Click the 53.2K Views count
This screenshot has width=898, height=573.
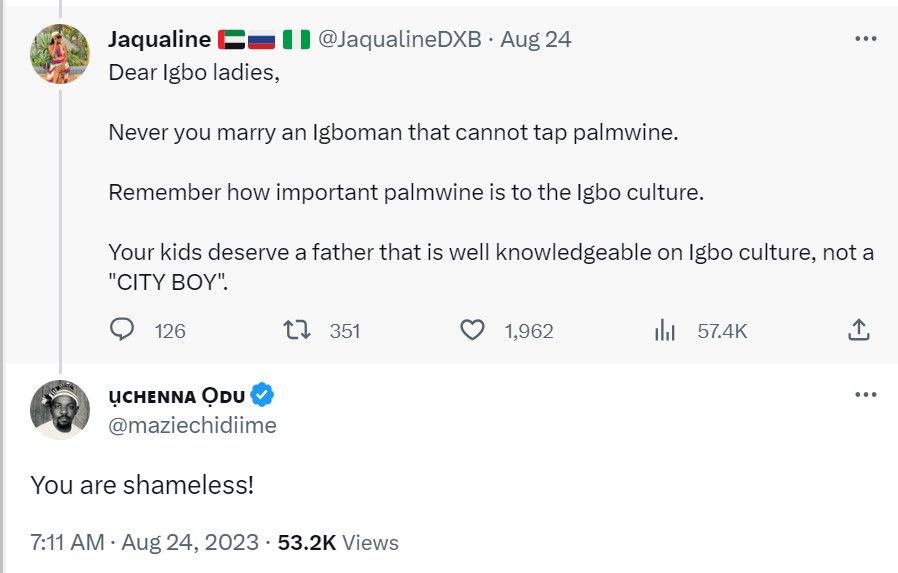[338, 543]
